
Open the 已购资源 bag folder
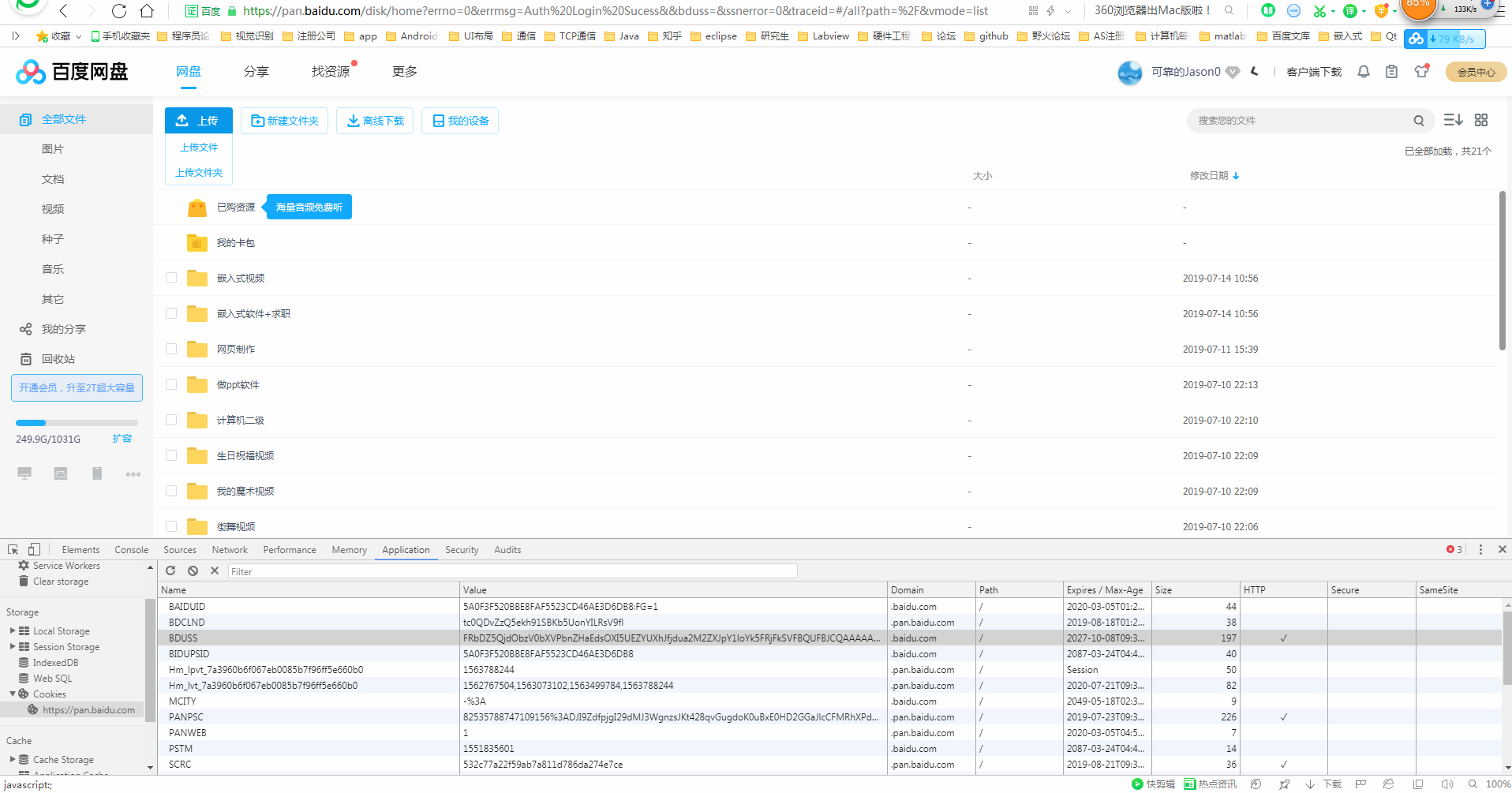[197, 208]
